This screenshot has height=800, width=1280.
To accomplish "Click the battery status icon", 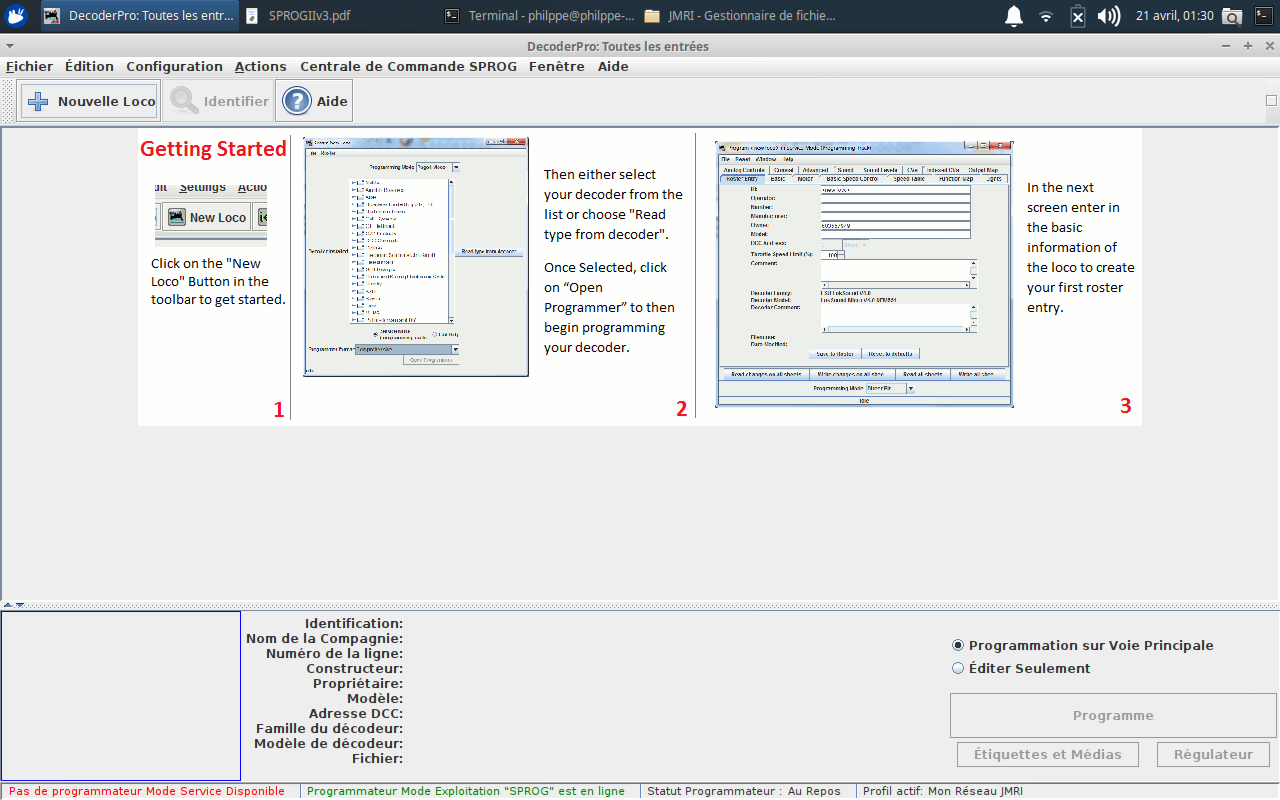I will [1077, 16].
